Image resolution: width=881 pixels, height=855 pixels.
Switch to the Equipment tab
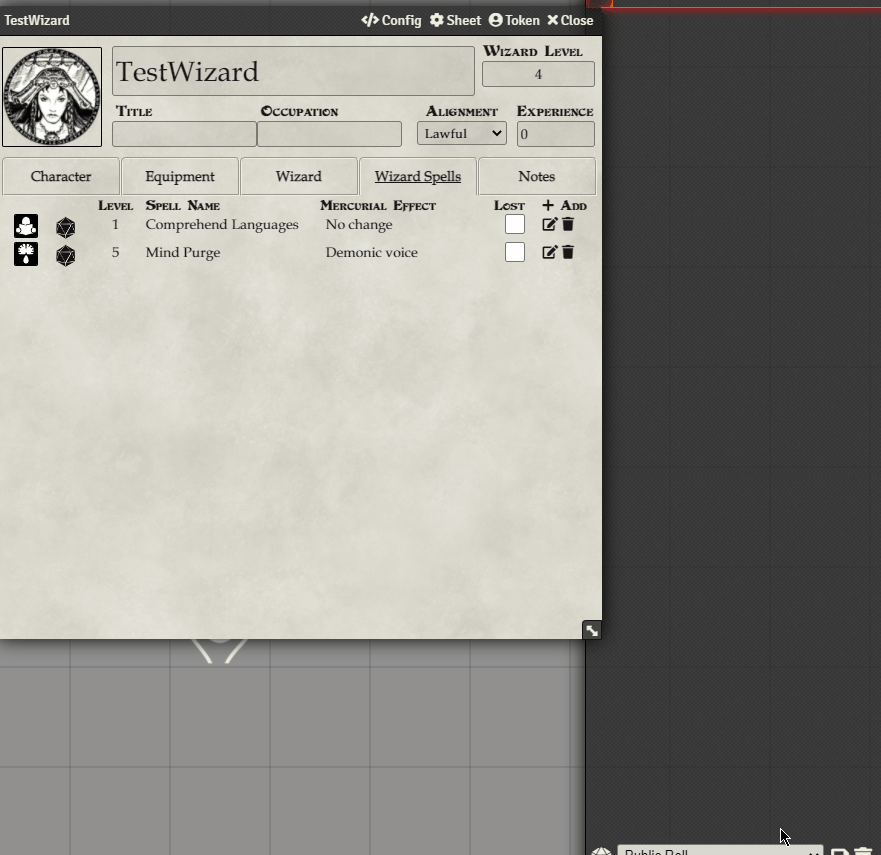pos(179,176)
